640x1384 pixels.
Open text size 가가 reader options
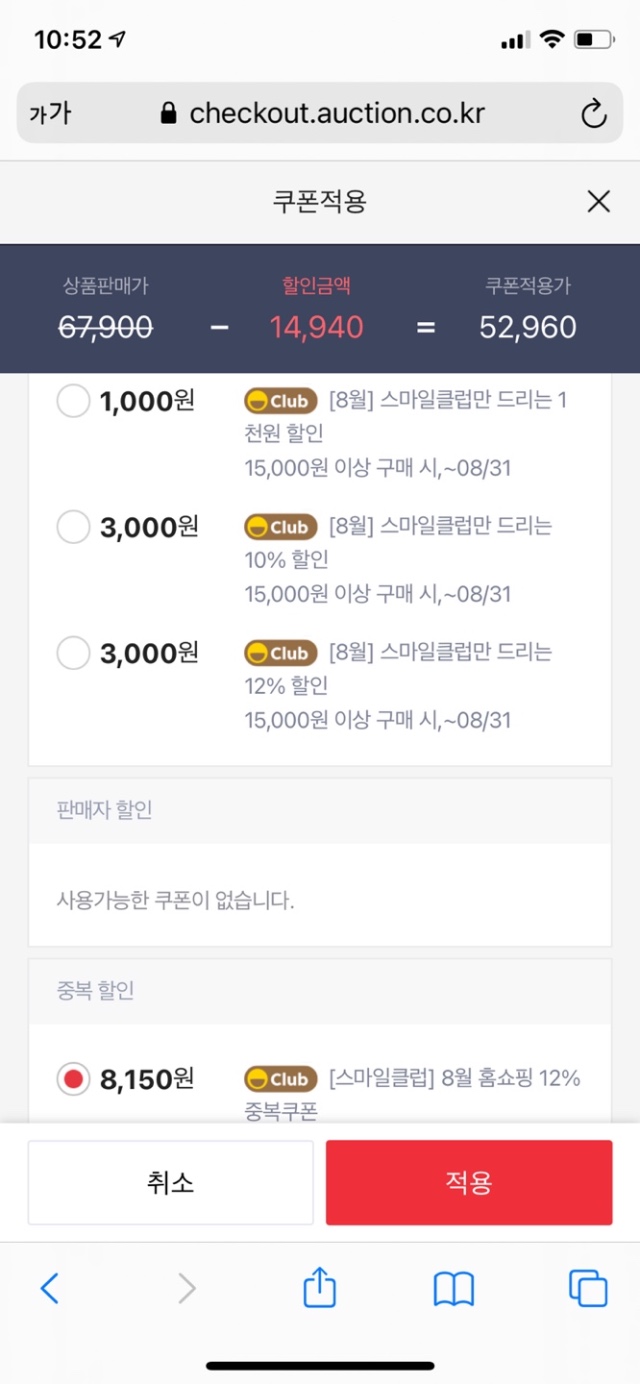coord(50,114)
